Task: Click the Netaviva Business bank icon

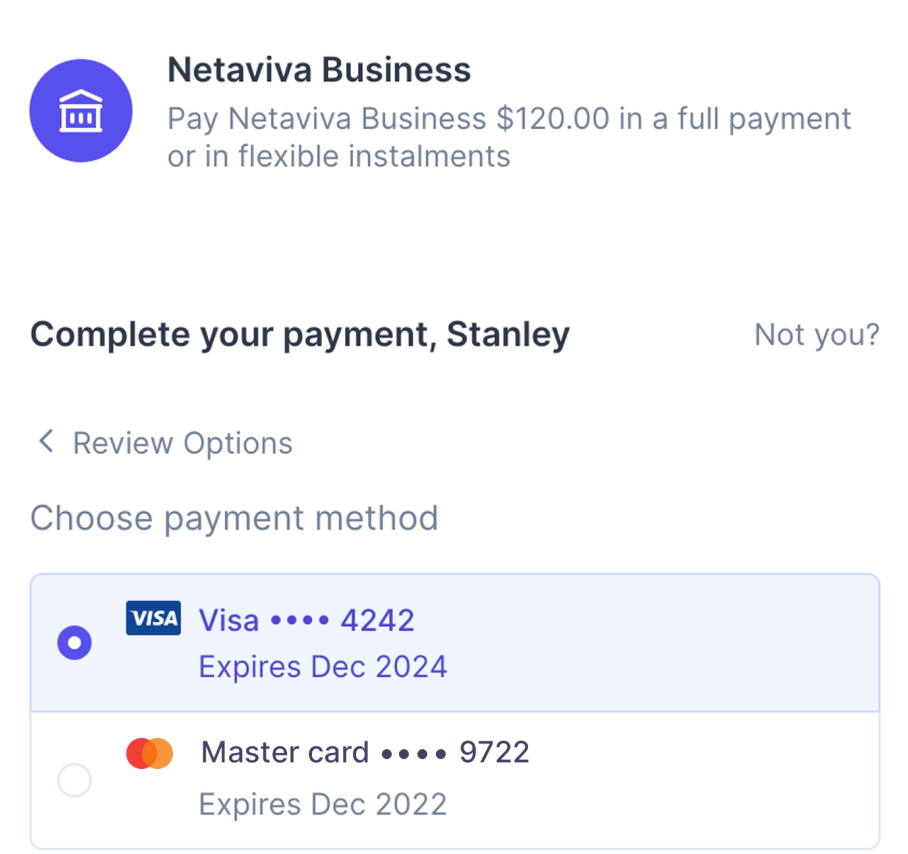Action: pyautogui.click(x=80, y=110)
